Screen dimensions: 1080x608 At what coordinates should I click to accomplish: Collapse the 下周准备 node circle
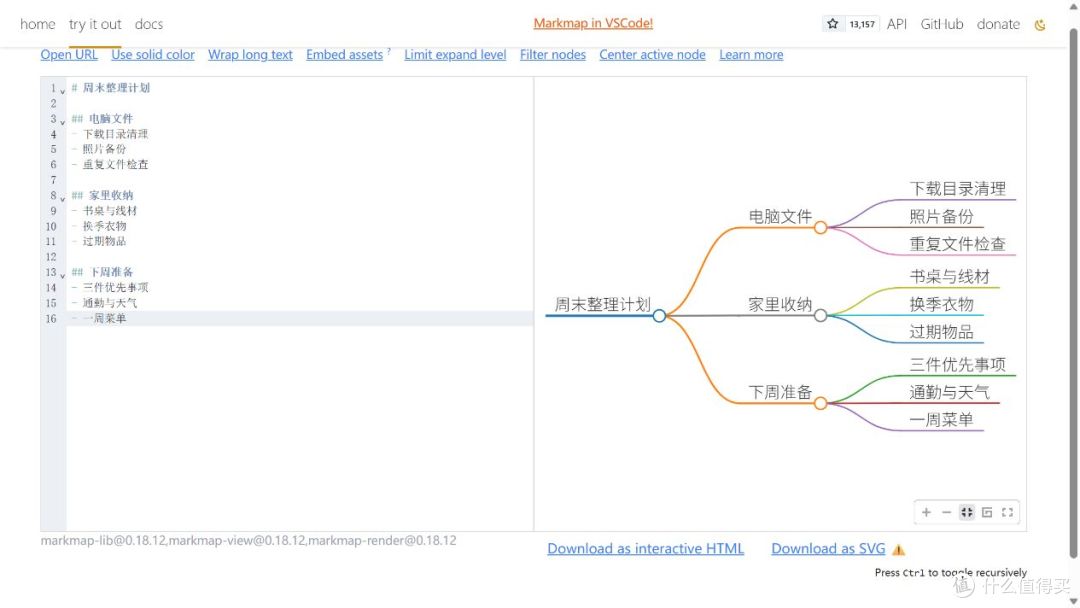pos(820,403)
